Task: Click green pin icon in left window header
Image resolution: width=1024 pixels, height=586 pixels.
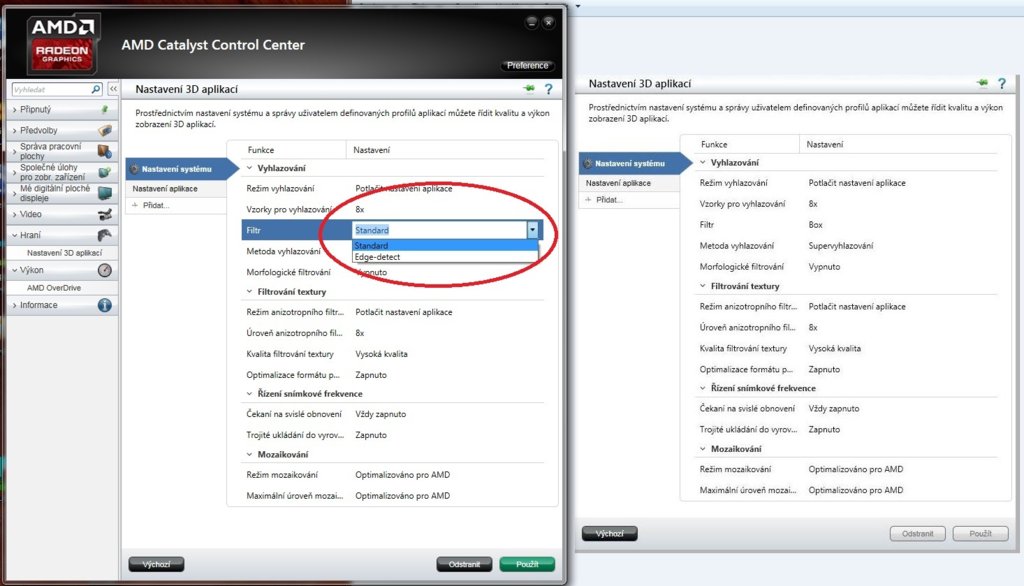Action: [x=529, y=88]
